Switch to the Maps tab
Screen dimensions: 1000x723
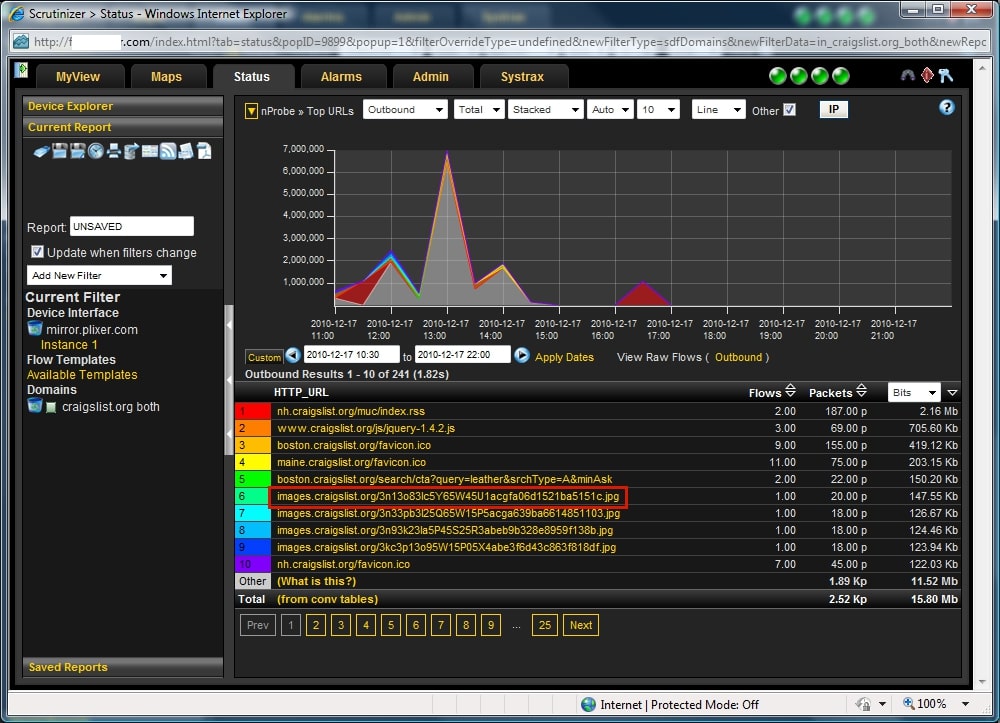[x=167, y=76]
